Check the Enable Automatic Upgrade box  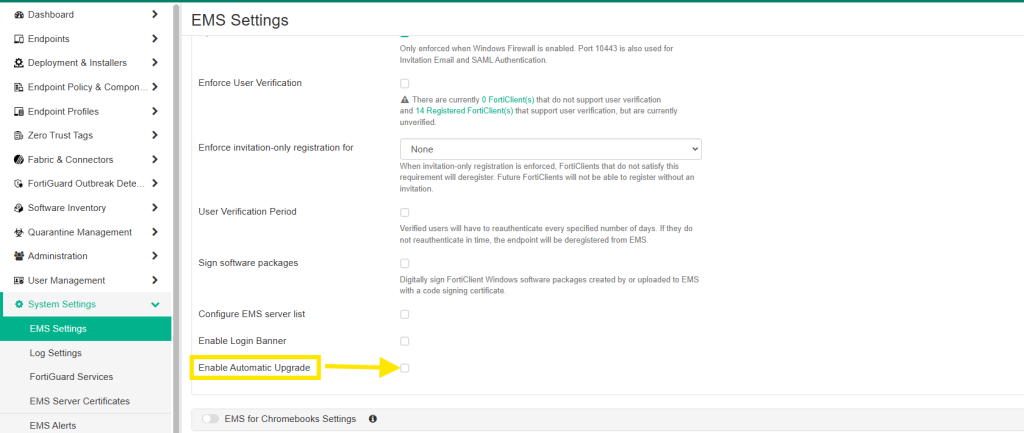click(x=405, y=368)
